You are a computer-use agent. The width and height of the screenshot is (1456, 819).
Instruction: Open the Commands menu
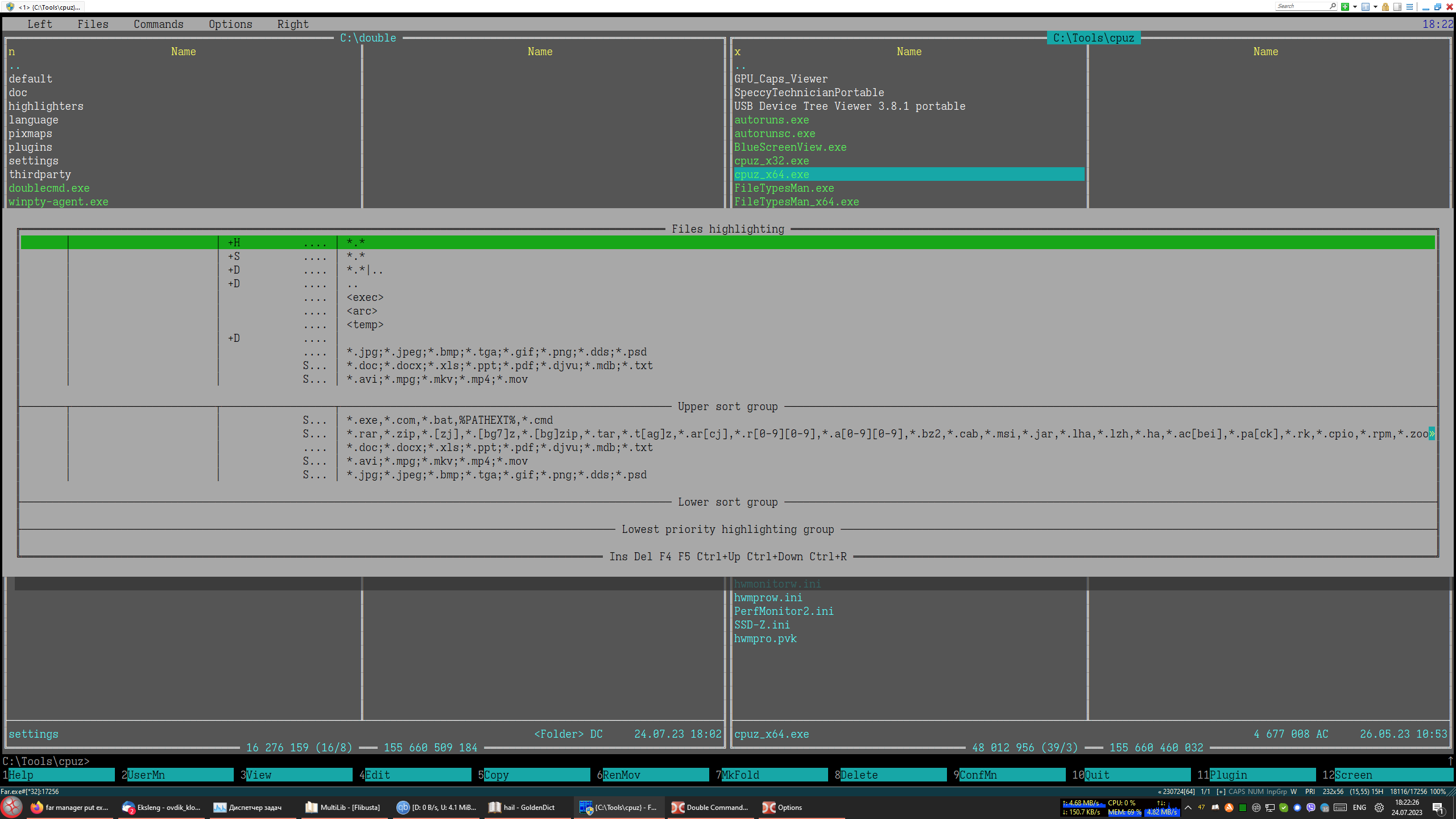click(159, 24)
